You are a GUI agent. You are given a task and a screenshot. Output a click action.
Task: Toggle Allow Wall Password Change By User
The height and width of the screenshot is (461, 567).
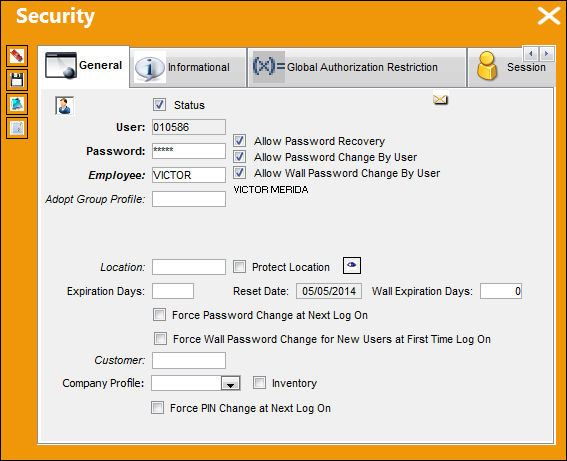click(x=239, y=172)
